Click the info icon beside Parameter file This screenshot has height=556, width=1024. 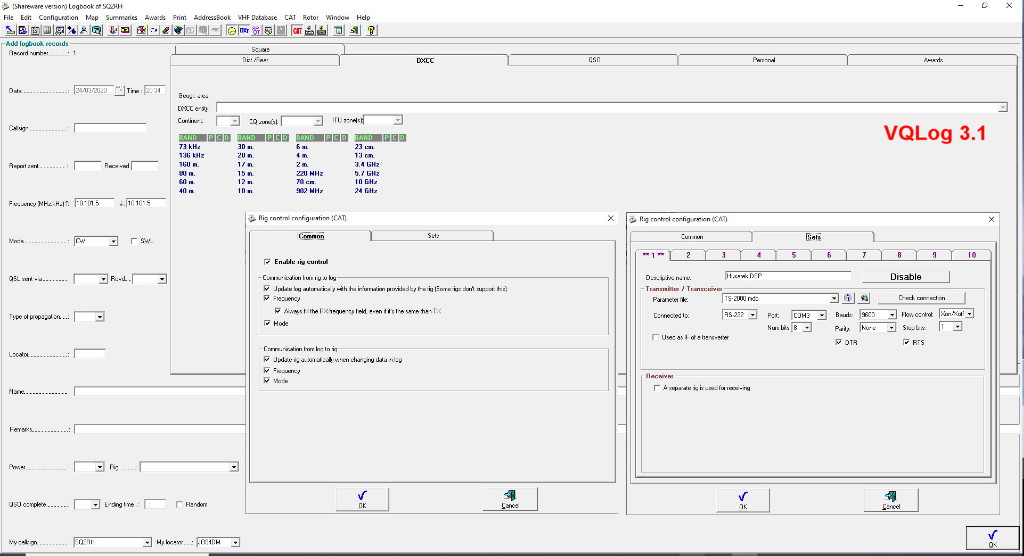pyautogui.click(x=847, y=298)
